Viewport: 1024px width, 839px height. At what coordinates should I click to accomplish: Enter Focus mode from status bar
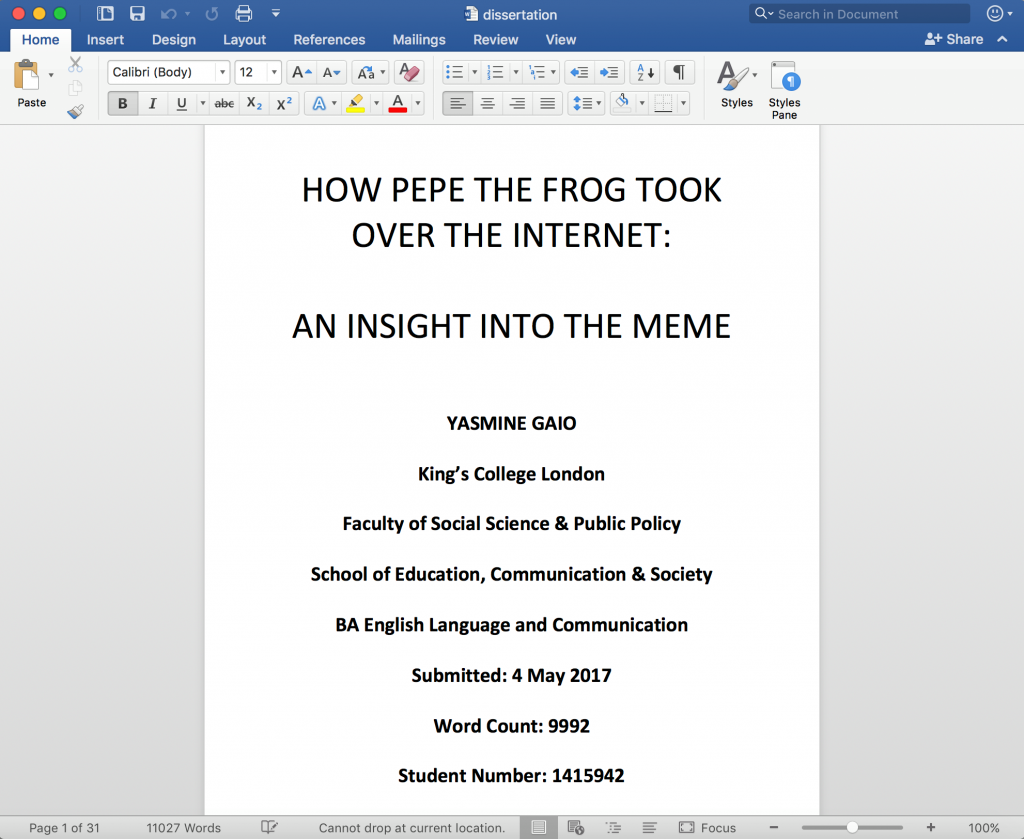click(708, 827)
